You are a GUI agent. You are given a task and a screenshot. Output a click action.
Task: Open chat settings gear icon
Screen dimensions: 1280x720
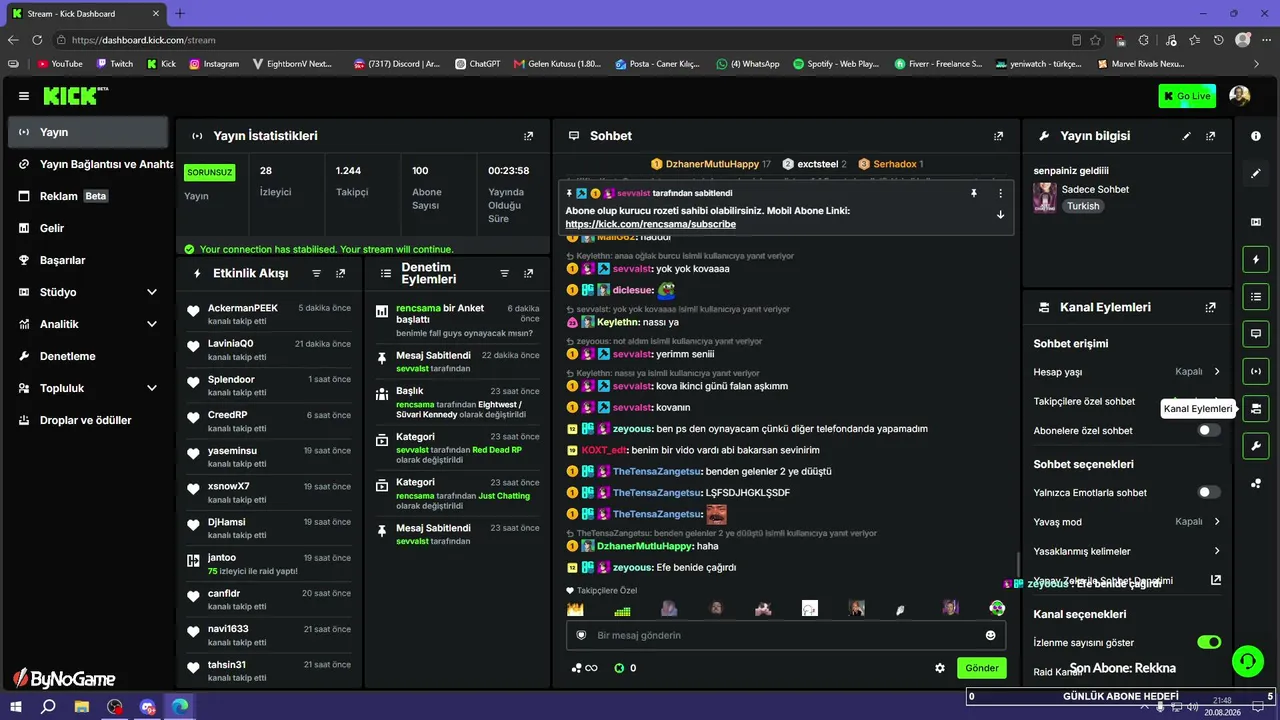tap(940, 668)
